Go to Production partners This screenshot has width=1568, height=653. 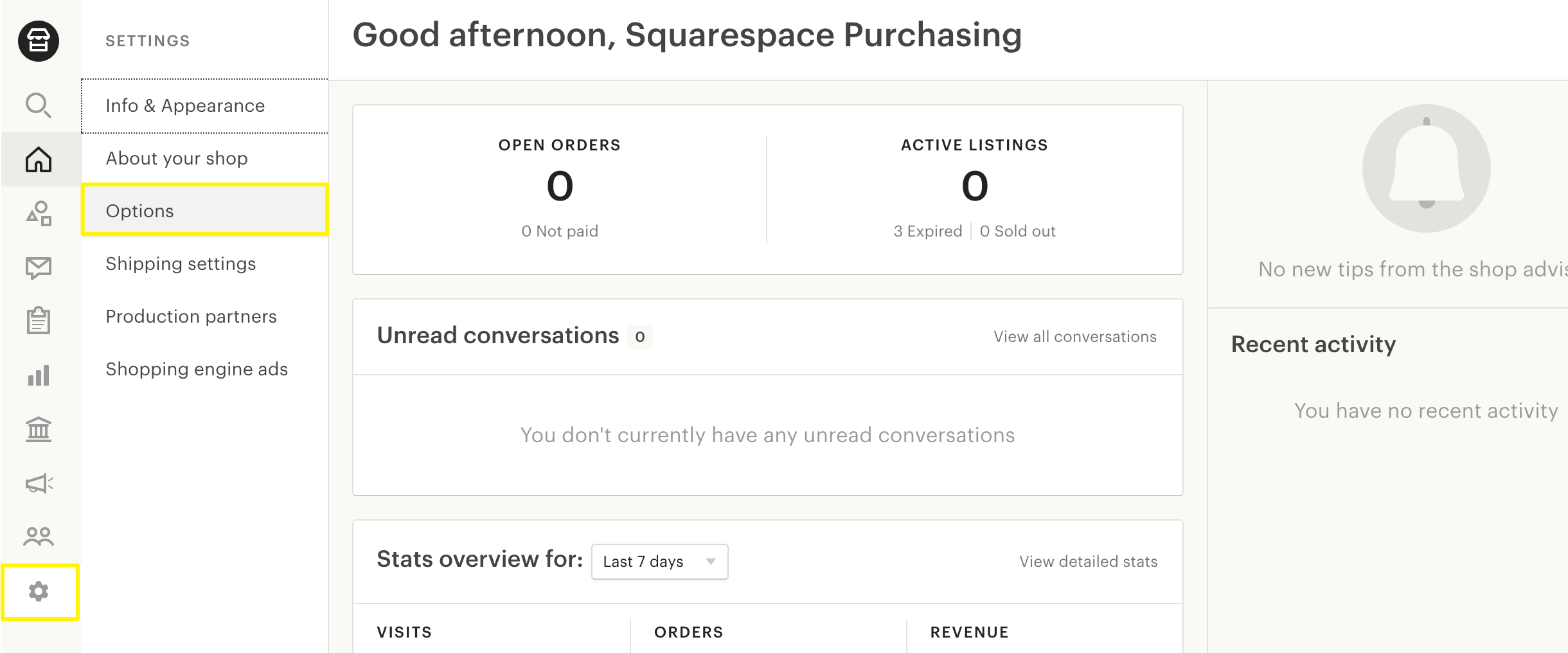coord(191,316)
